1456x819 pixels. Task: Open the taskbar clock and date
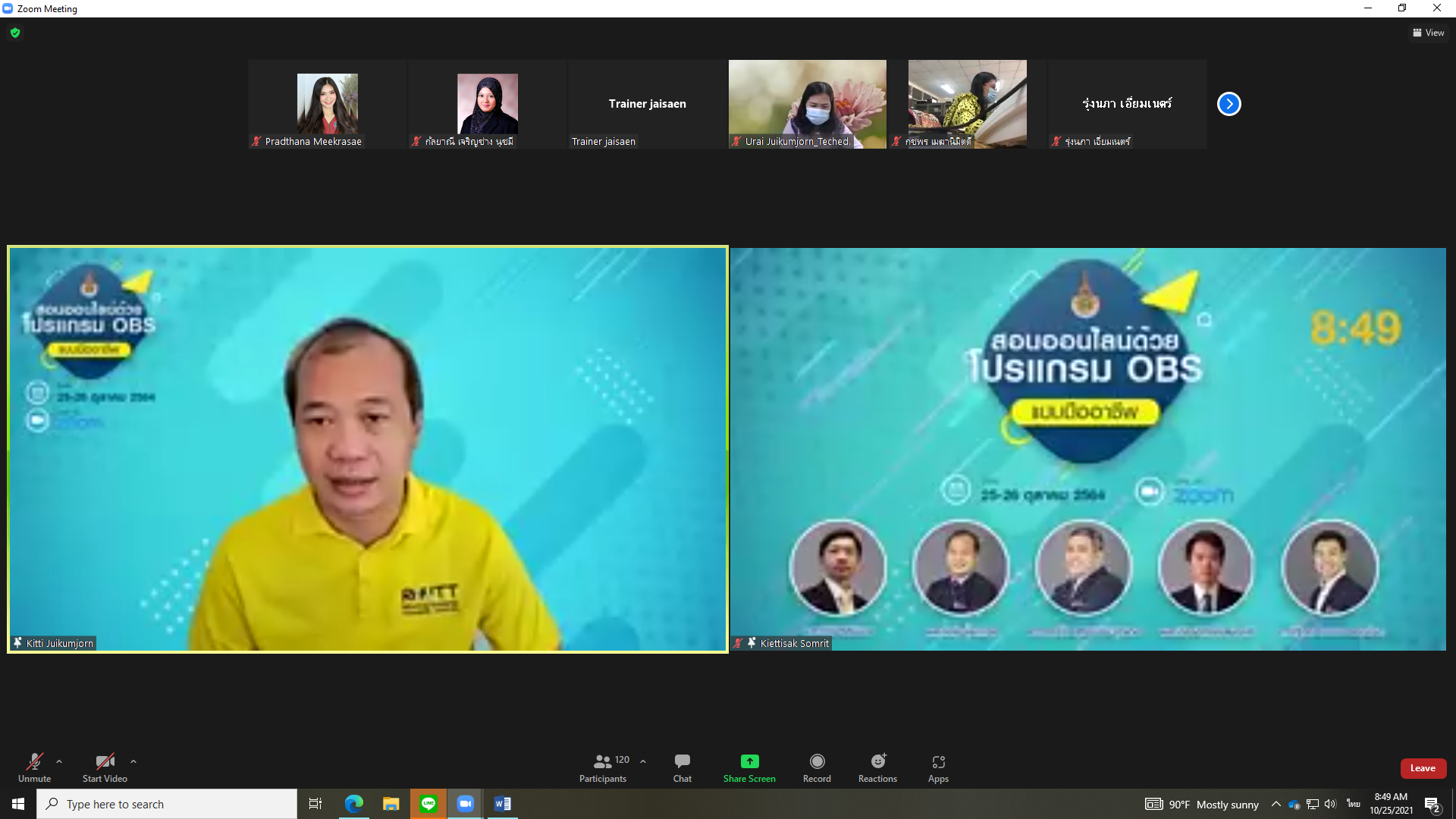(x=1391, y=804)
